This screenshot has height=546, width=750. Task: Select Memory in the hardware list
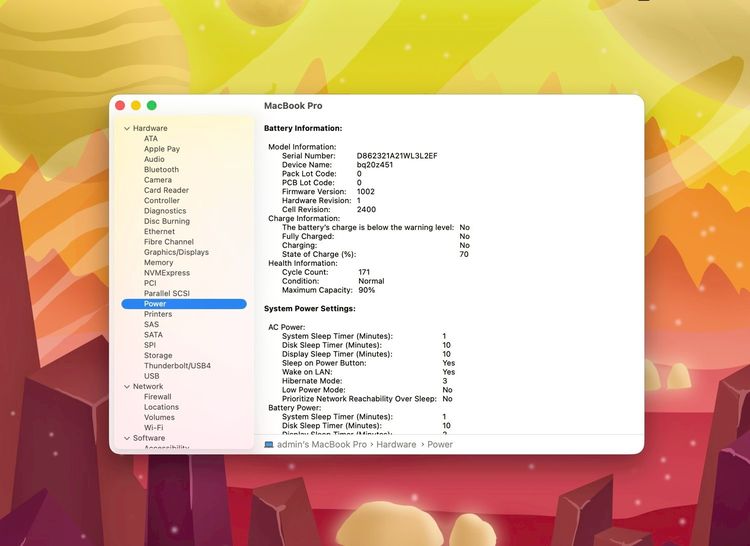coord(158,263)
